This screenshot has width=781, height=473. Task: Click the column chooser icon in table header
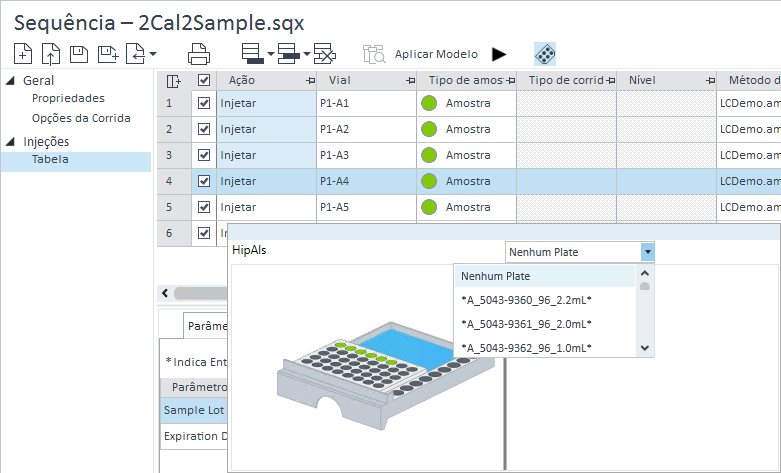coord(173,80)
